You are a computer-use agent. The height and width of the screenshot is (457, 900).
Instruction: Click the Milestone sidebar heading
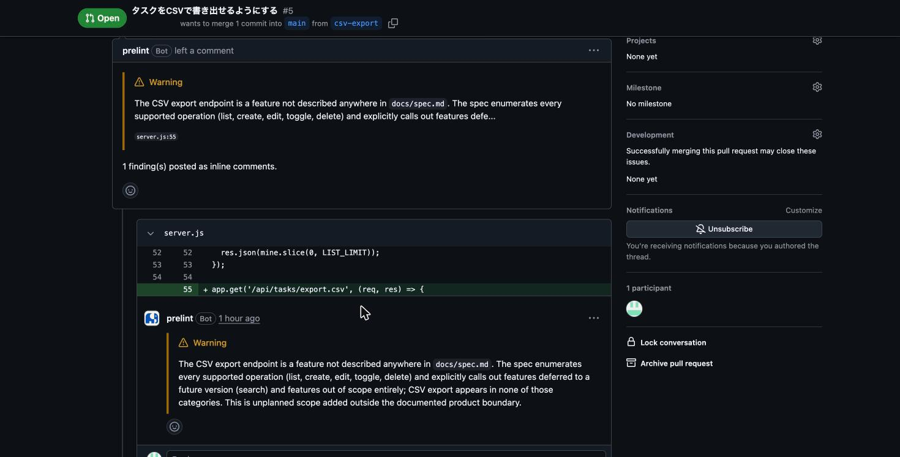click(x=643, y=88)
